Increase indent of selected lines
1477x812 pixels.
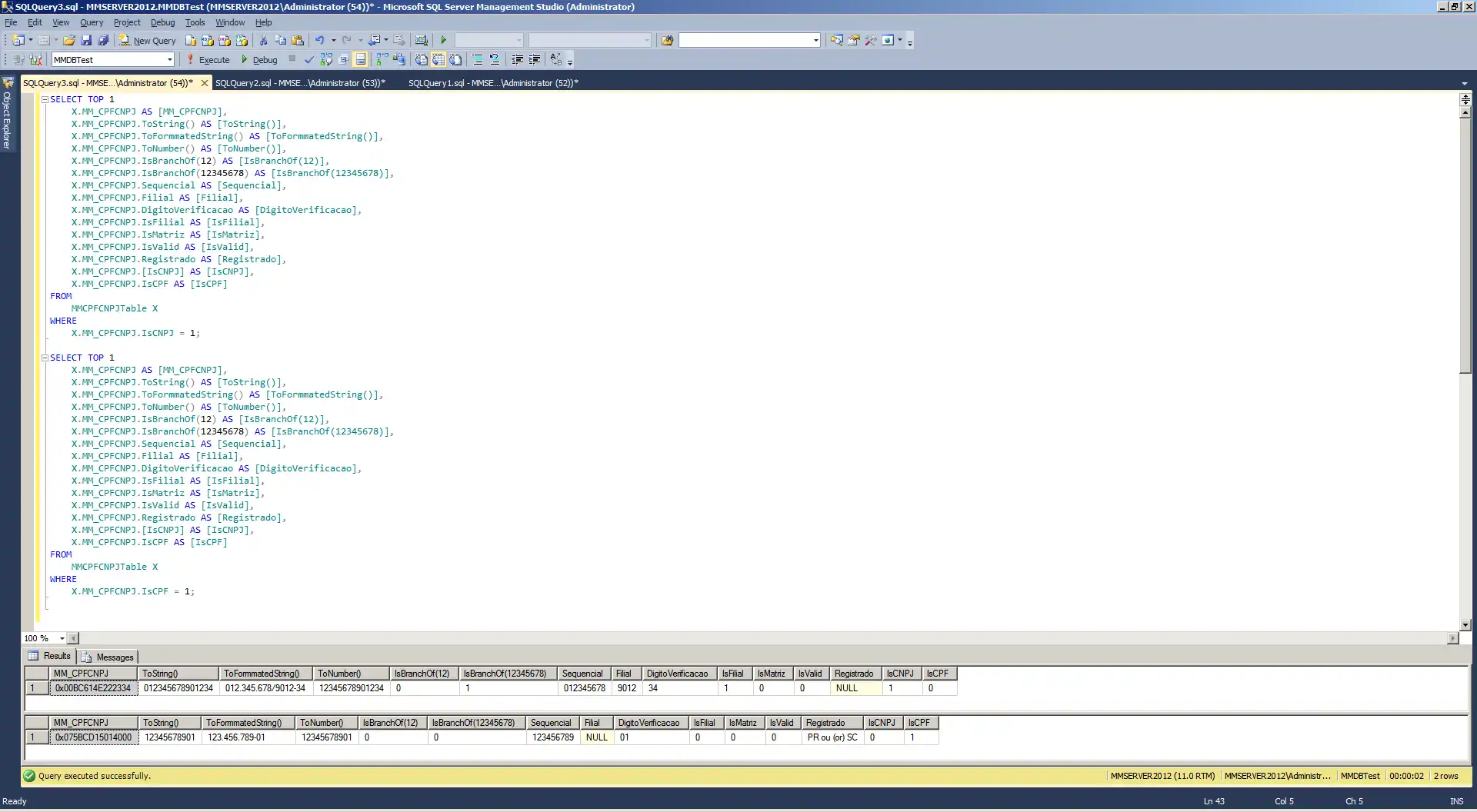click(535, 60)
